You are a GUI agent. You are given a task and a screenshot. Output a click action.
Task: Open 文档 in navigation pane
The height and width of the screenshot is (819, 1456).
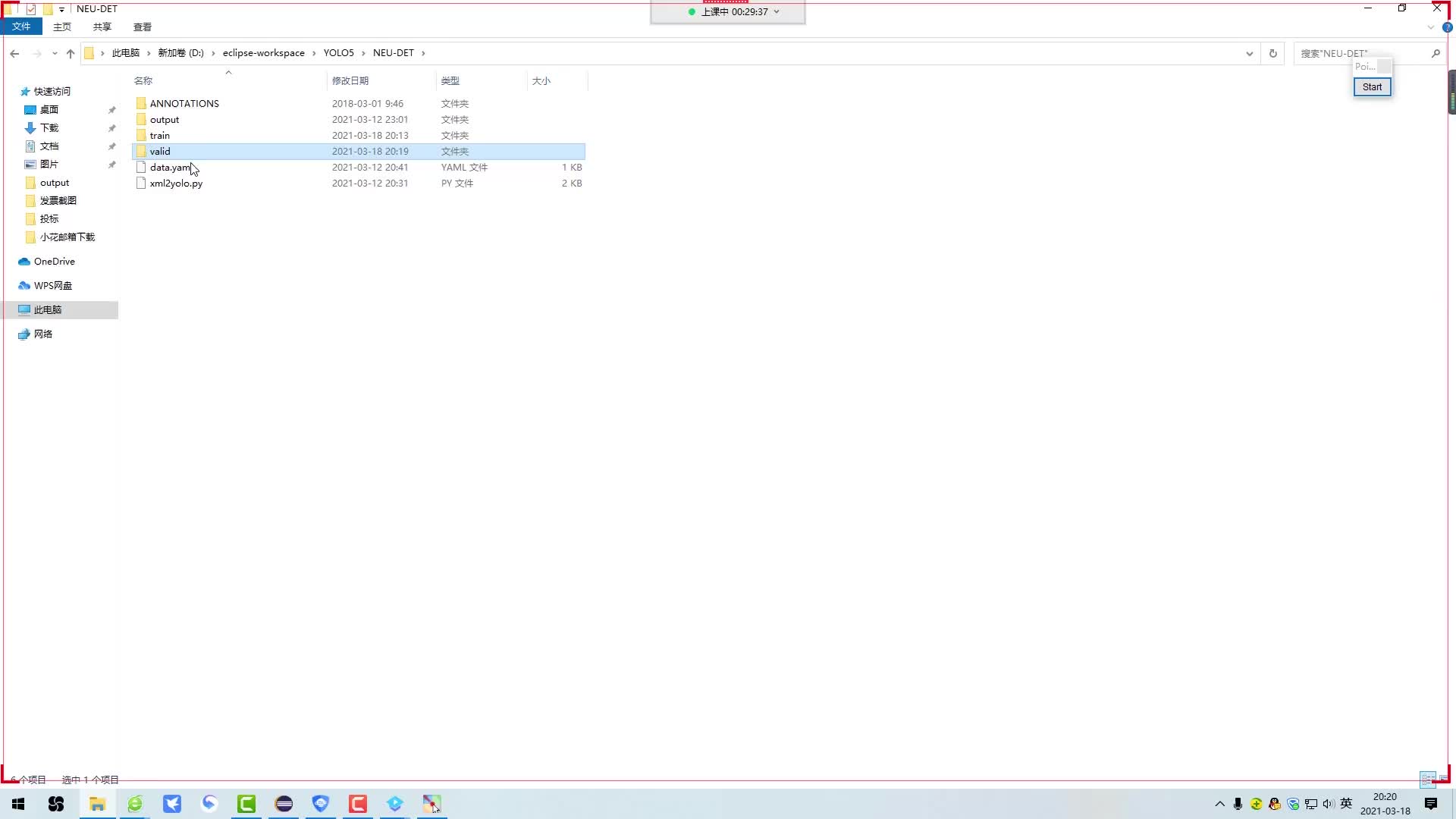click(49, 146)
